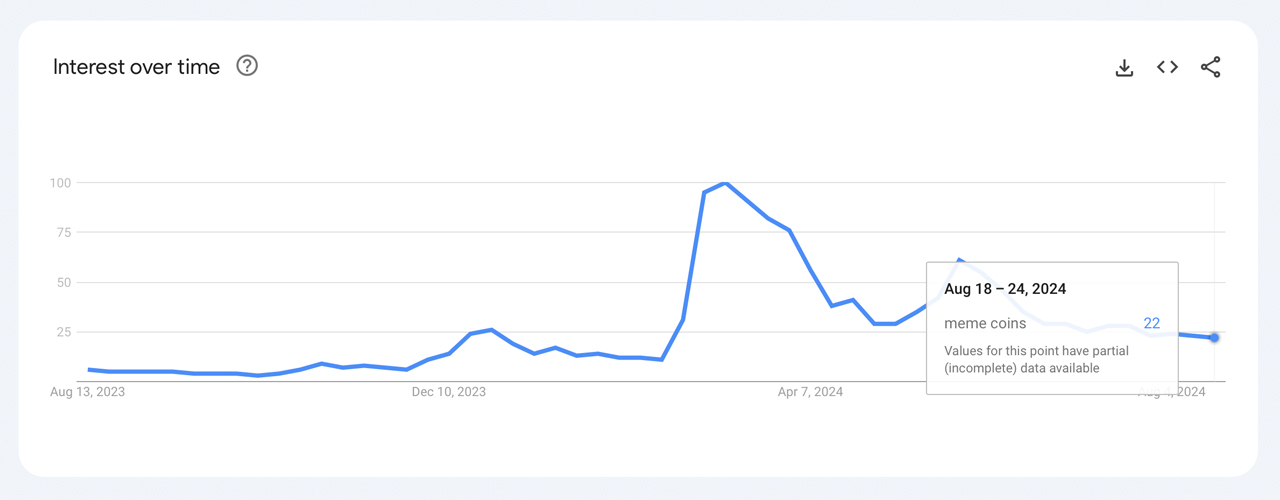This screenshot has height=500, width=1280.
Task: Click the help question mark icon
Action: tap(247, 66)
